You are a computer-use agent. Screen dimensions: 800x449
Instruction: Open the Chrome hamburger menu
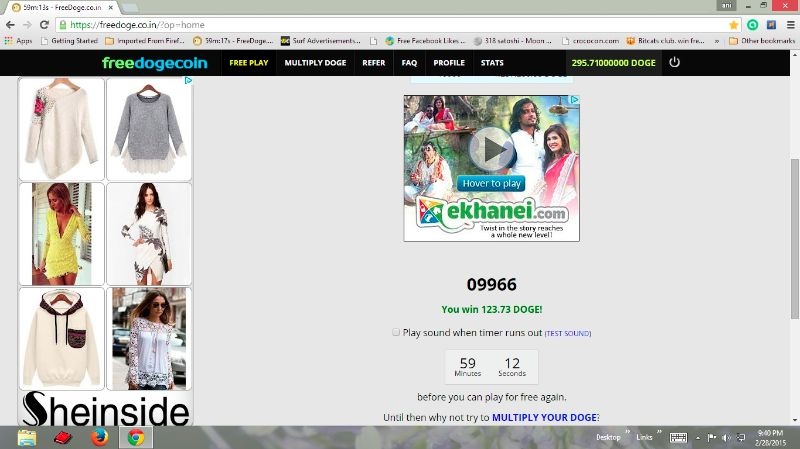point(788,24)
